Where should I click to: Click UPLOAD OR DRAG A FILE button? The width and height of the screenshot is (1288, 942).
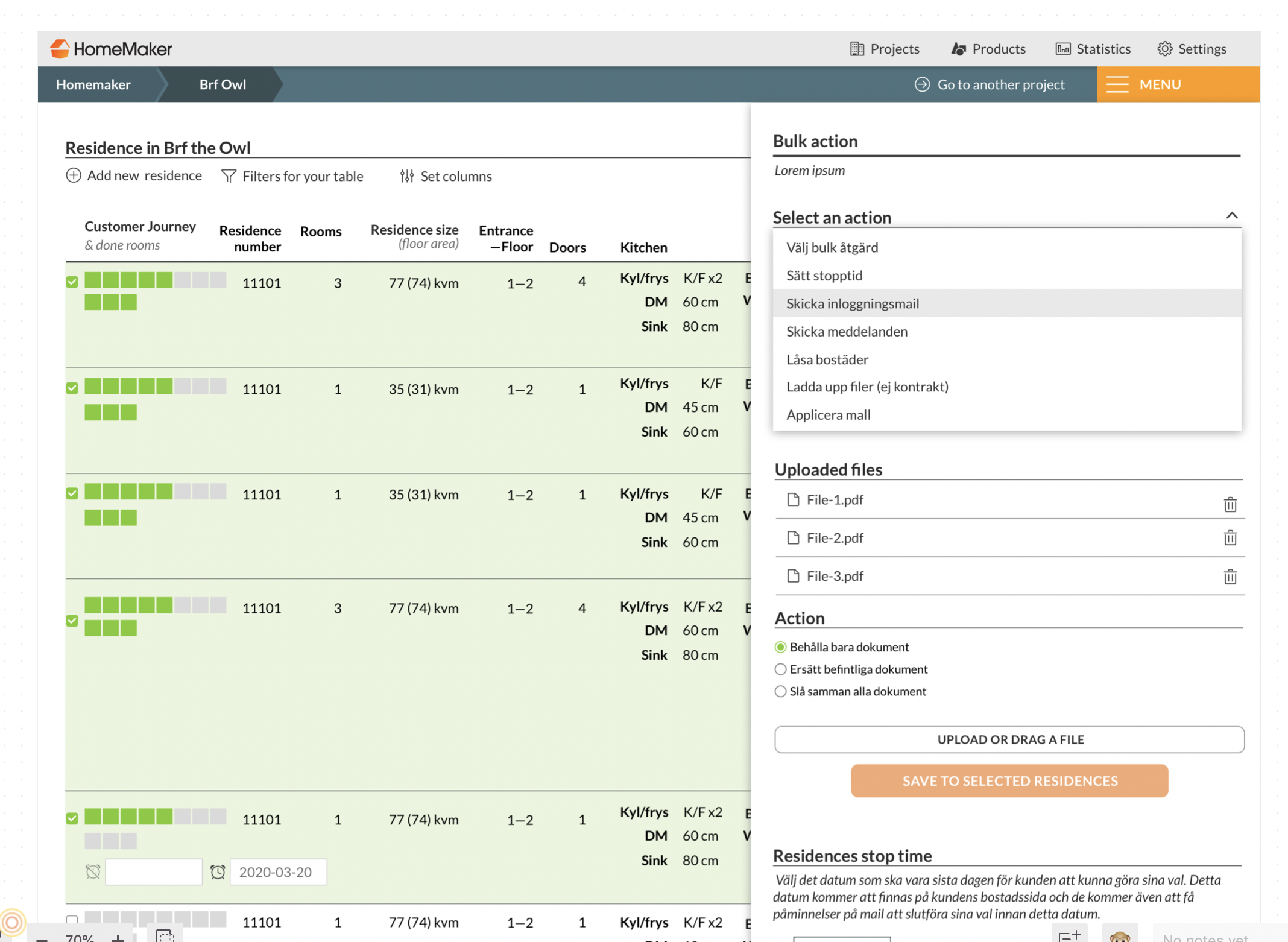tap(1009, 739)
